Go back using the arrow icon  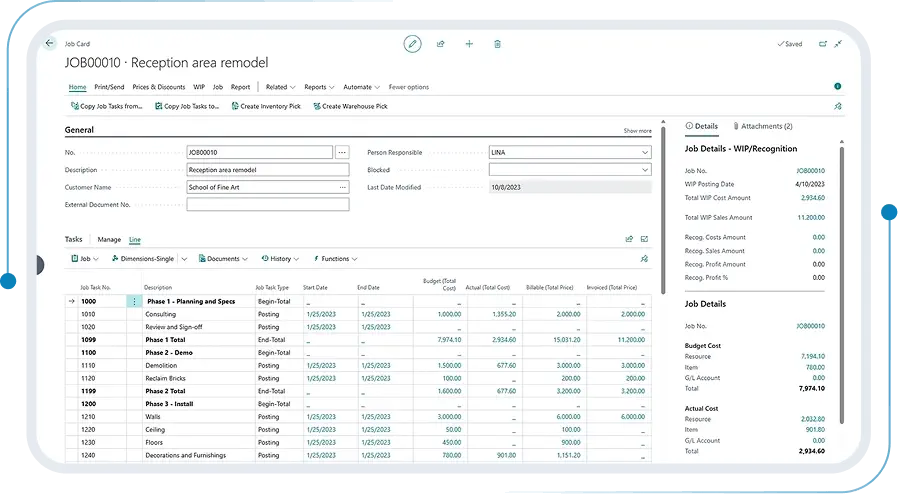coord(49,43)
